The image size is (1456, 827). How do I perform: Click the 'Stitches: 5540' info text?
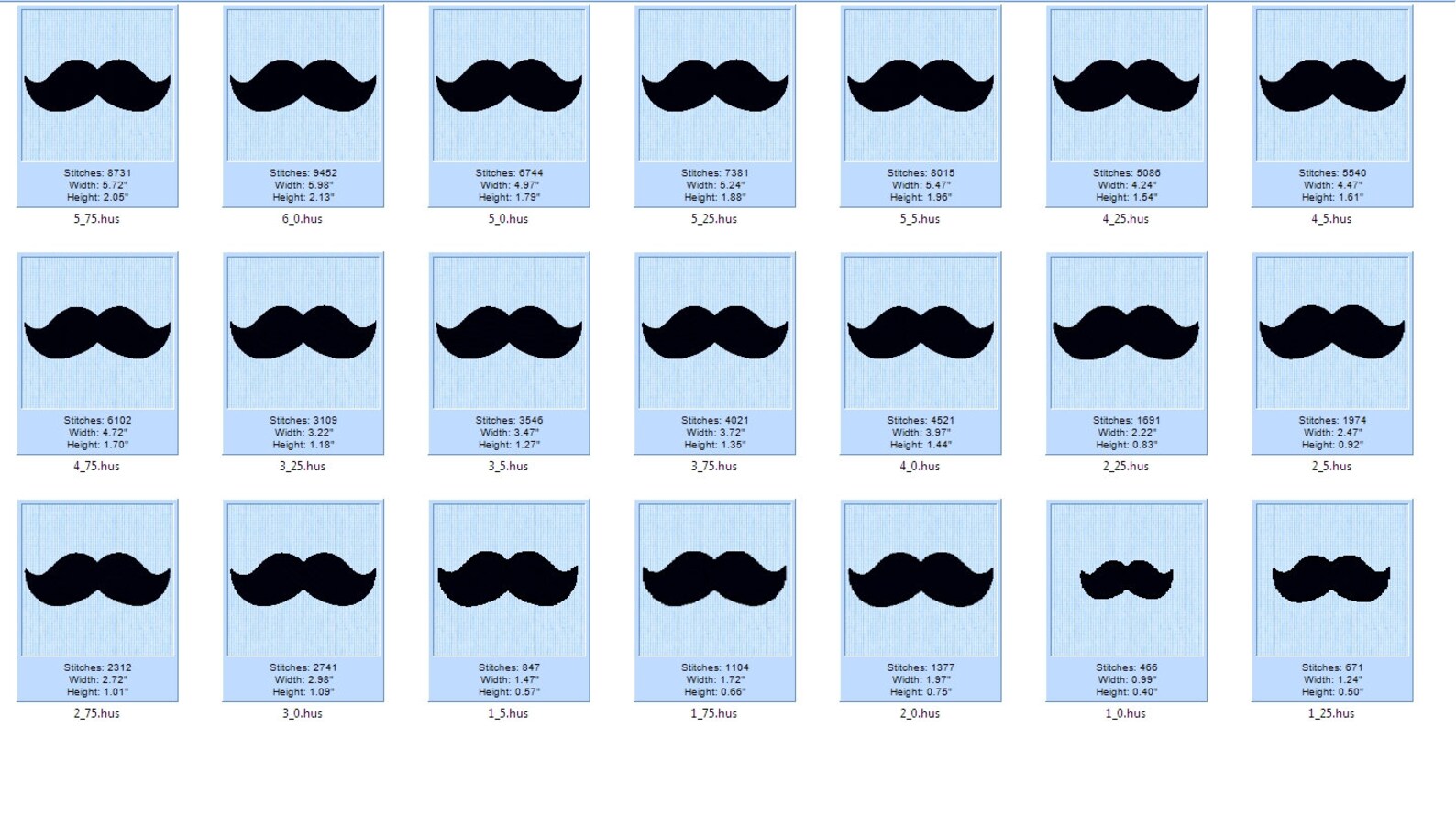1332,172
